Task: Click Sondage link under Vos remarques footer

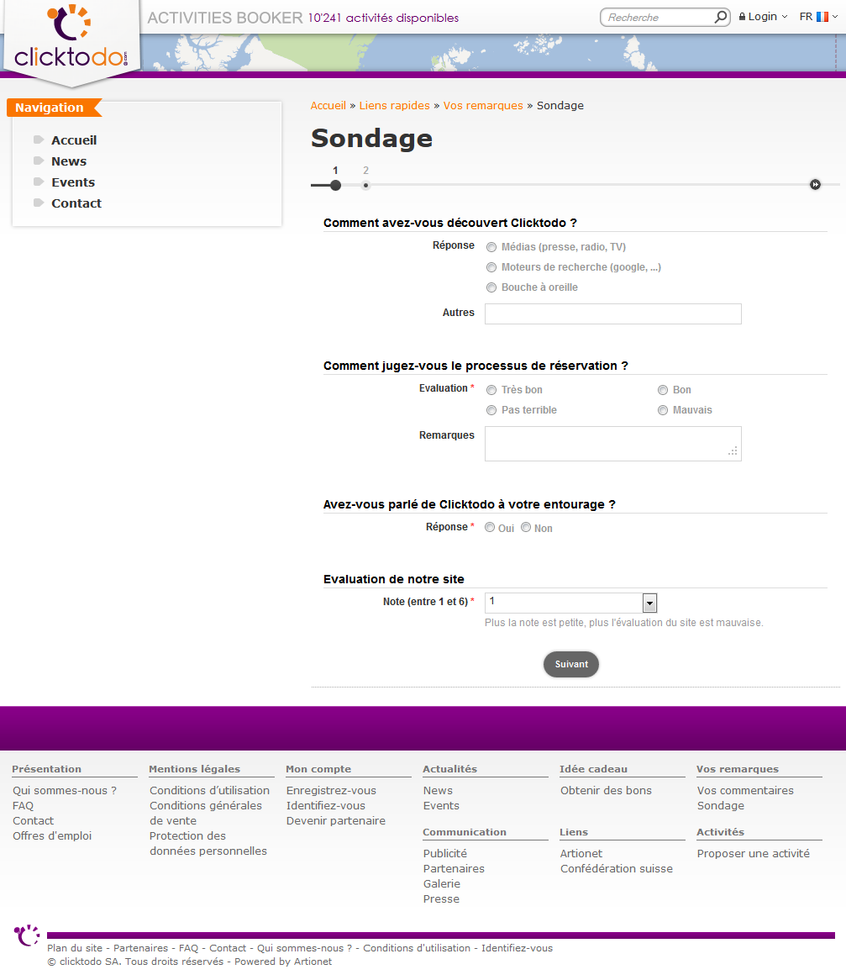Action: click(720, 806)
